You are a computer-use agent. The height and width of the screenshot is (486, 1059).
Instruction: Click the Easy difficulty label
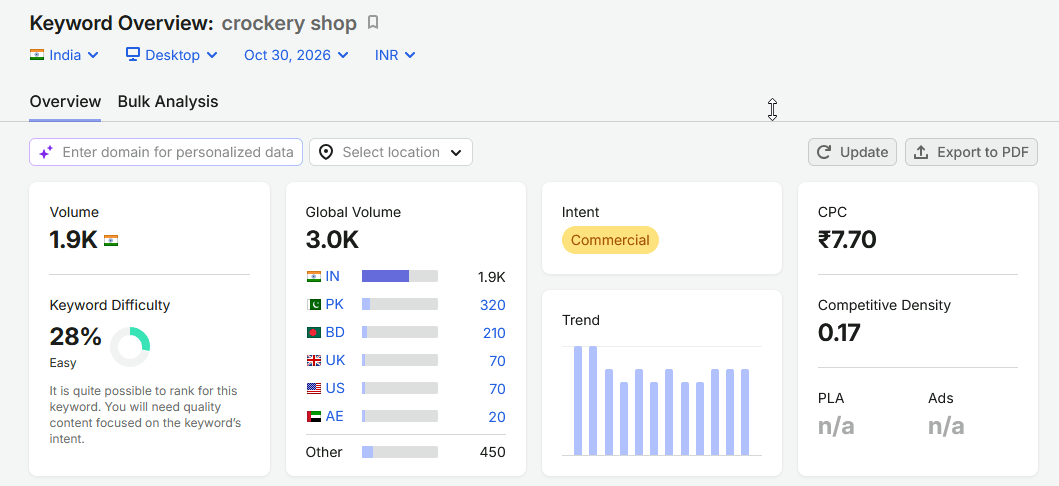[63, 363]
